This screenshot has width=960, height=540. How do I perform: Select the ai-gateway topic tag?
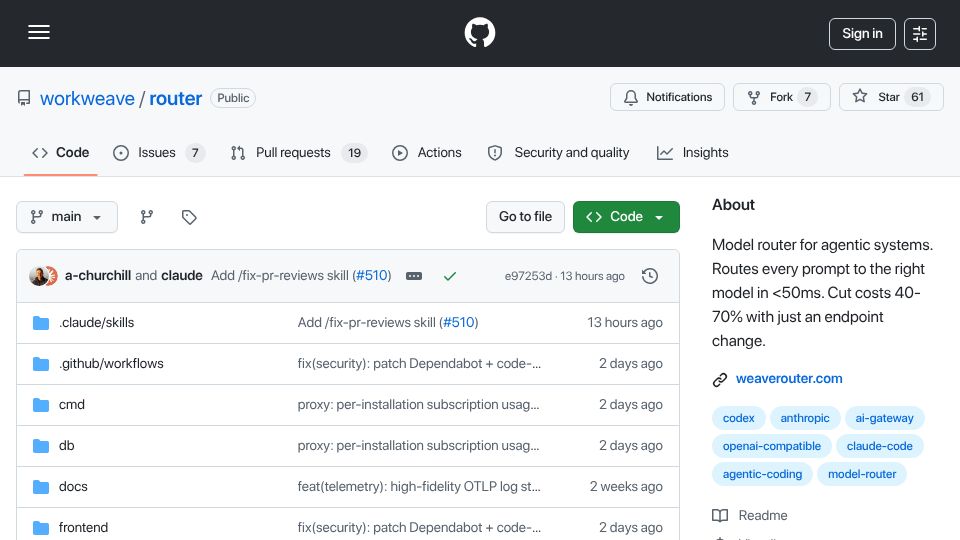point(884,418)
